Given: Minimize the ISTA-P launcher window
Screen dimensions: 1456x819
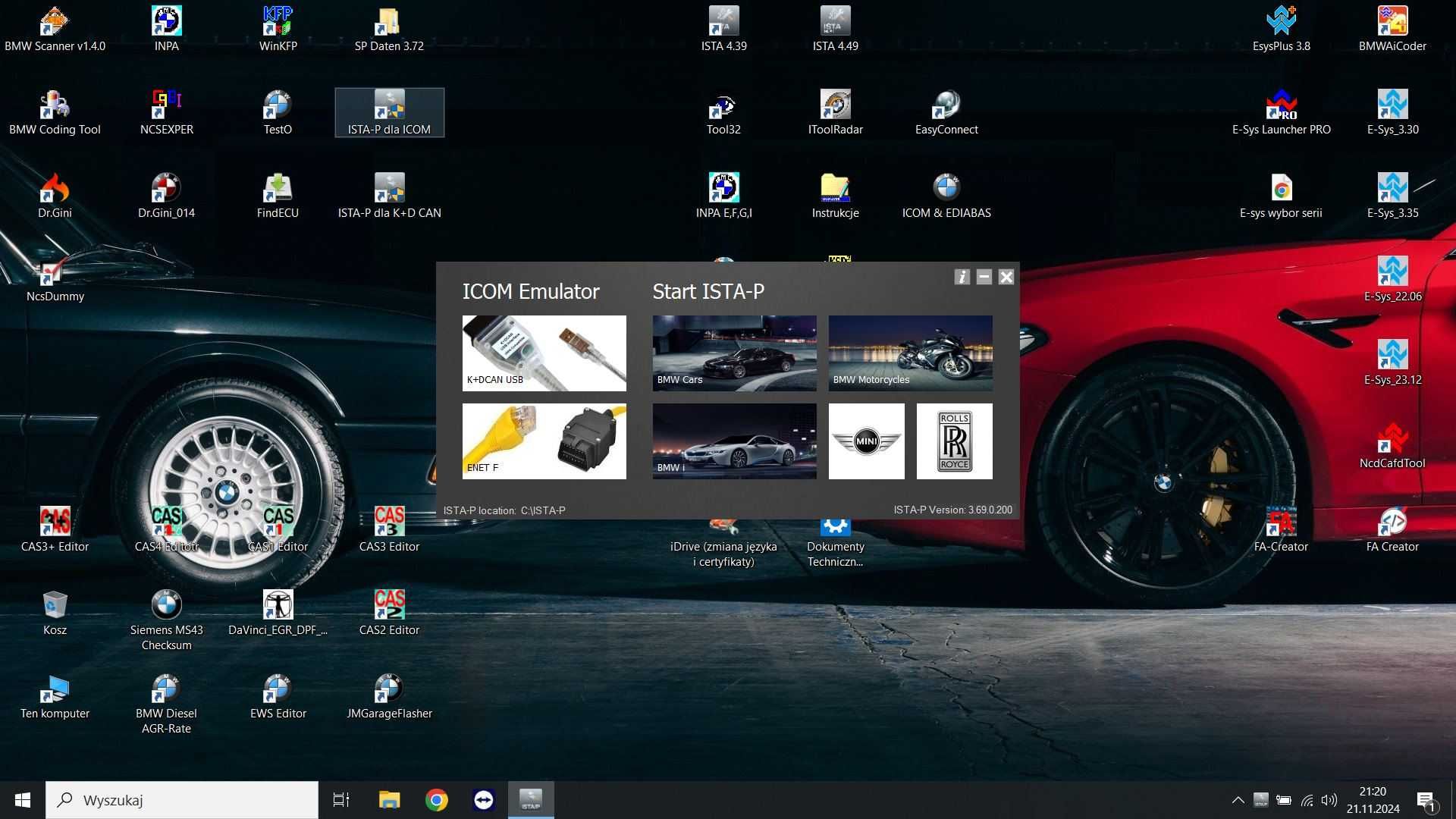Looking at the screenshot, I should tap(984, 277).
